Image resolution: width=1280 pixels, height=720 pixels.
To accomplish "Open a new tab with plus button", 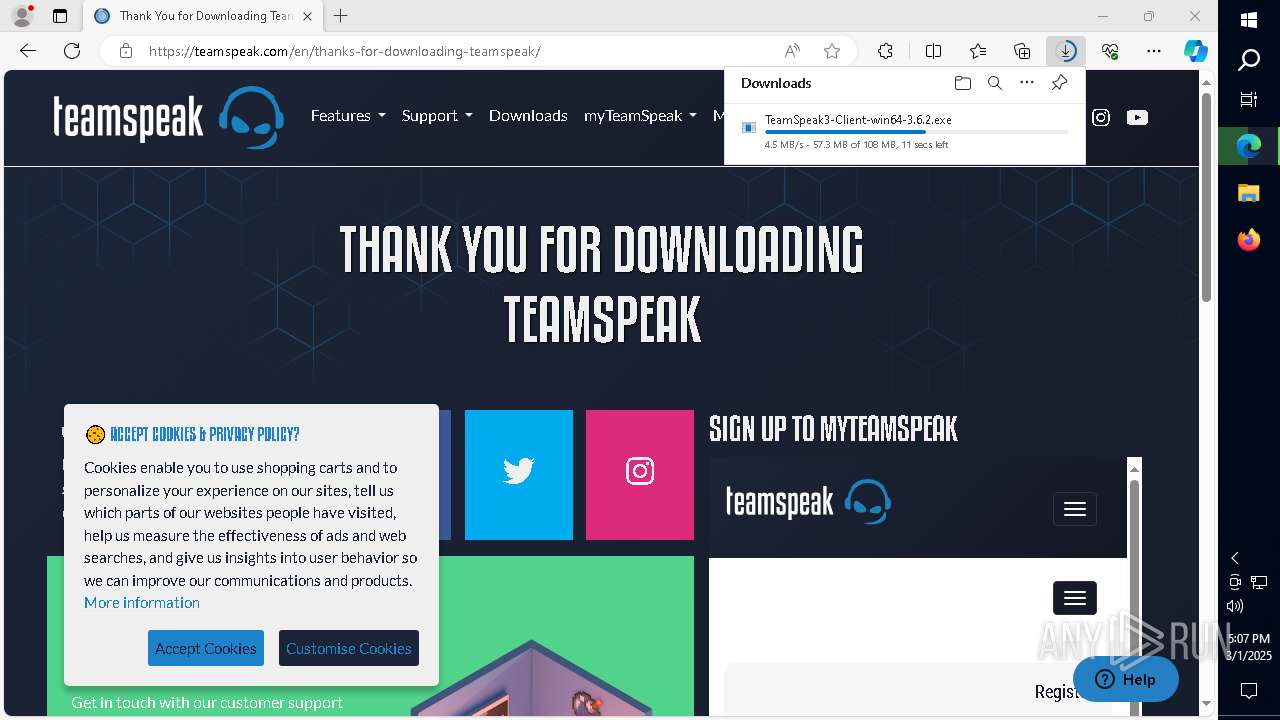I will pos(341,16).
